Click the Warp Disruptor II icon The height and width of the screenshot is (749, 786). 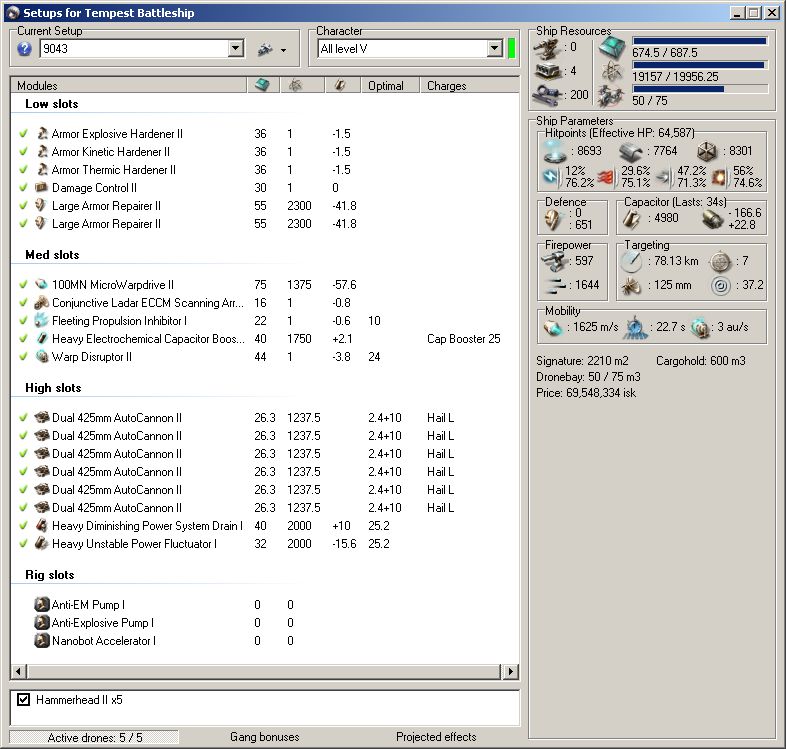[42, 356]
